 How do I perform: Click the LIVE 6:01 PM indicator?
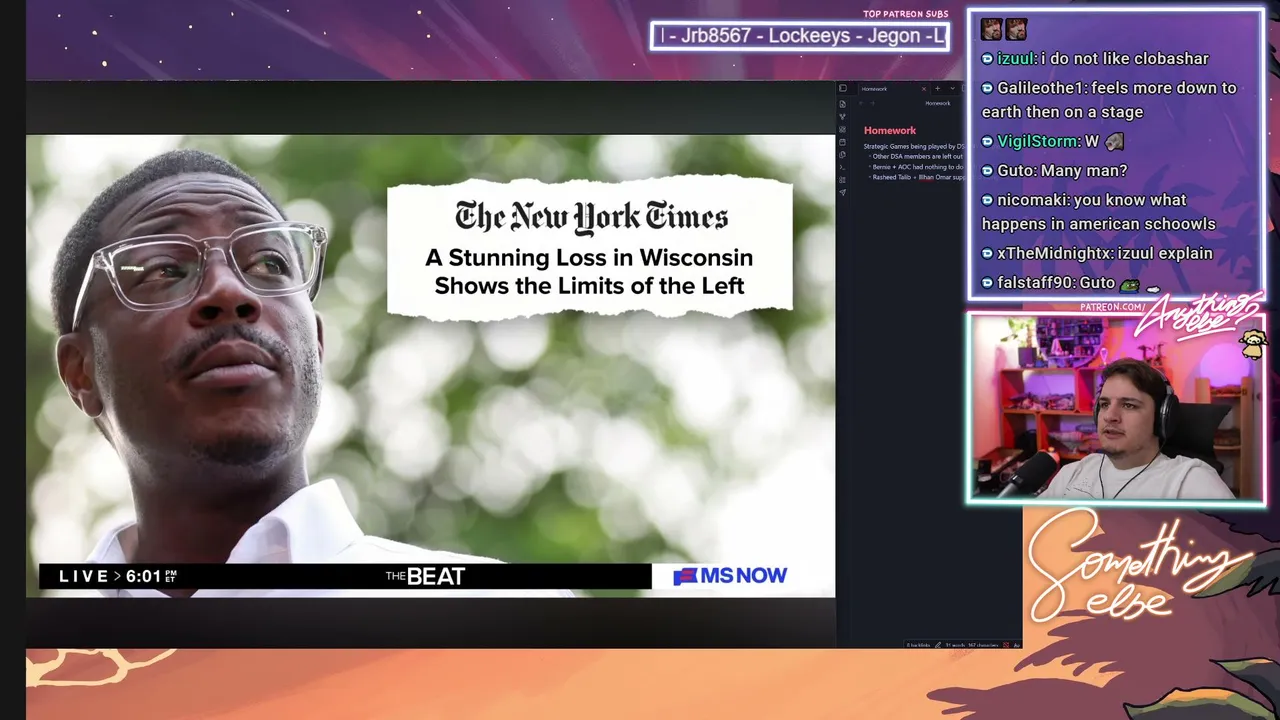point(118,576)
